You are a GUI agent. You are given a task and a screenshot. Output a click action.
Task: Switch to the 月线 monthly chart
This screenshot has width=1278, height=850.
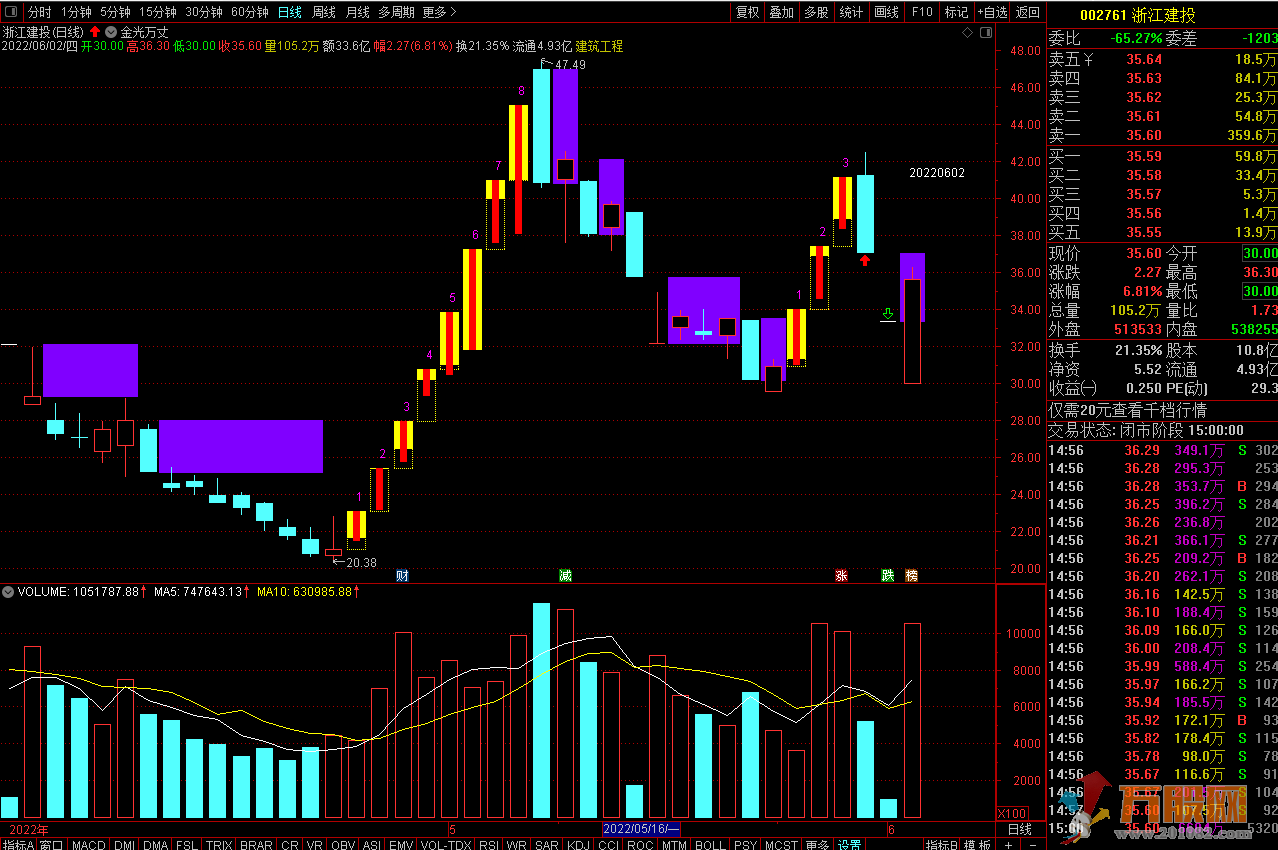[357, 12]
